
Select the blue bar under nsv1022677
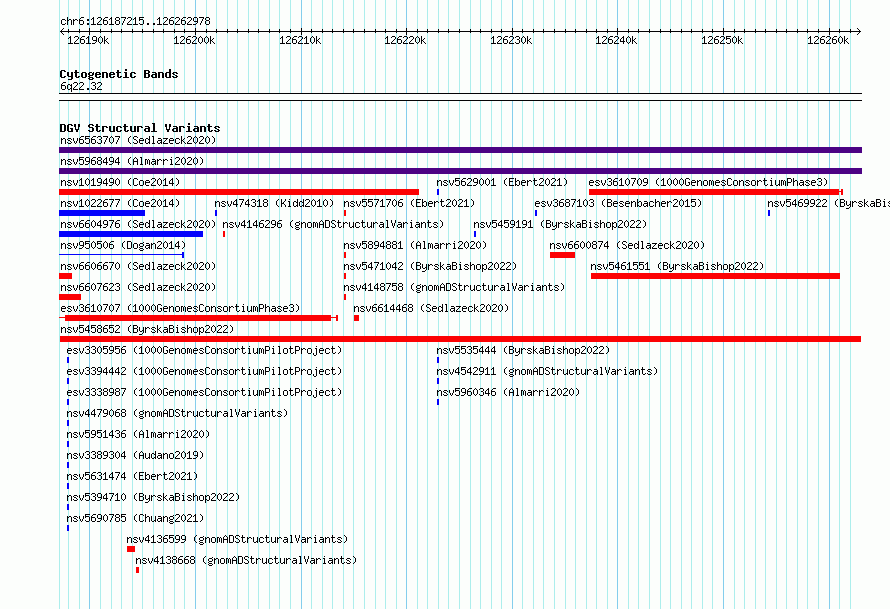pos(102,213)
